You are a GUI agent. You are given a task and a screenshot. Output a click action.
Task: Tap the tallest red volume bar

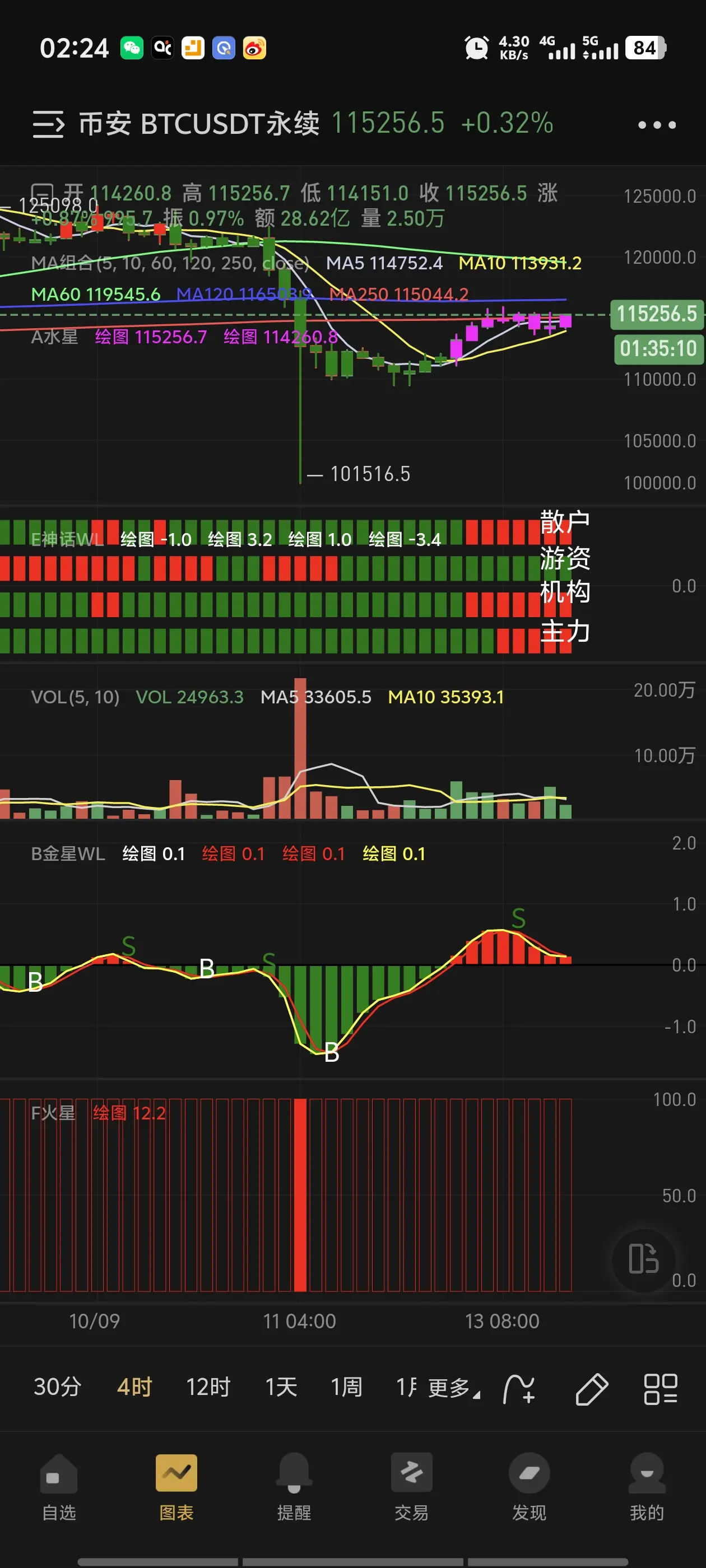[300, 748]
